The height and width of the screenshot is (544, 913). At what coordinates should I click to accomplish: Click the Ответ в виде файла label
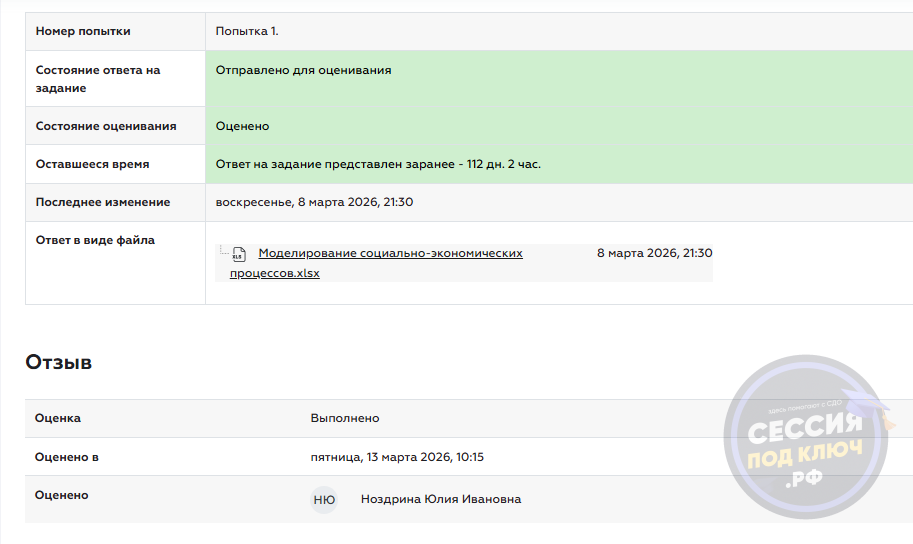[95, 240]
